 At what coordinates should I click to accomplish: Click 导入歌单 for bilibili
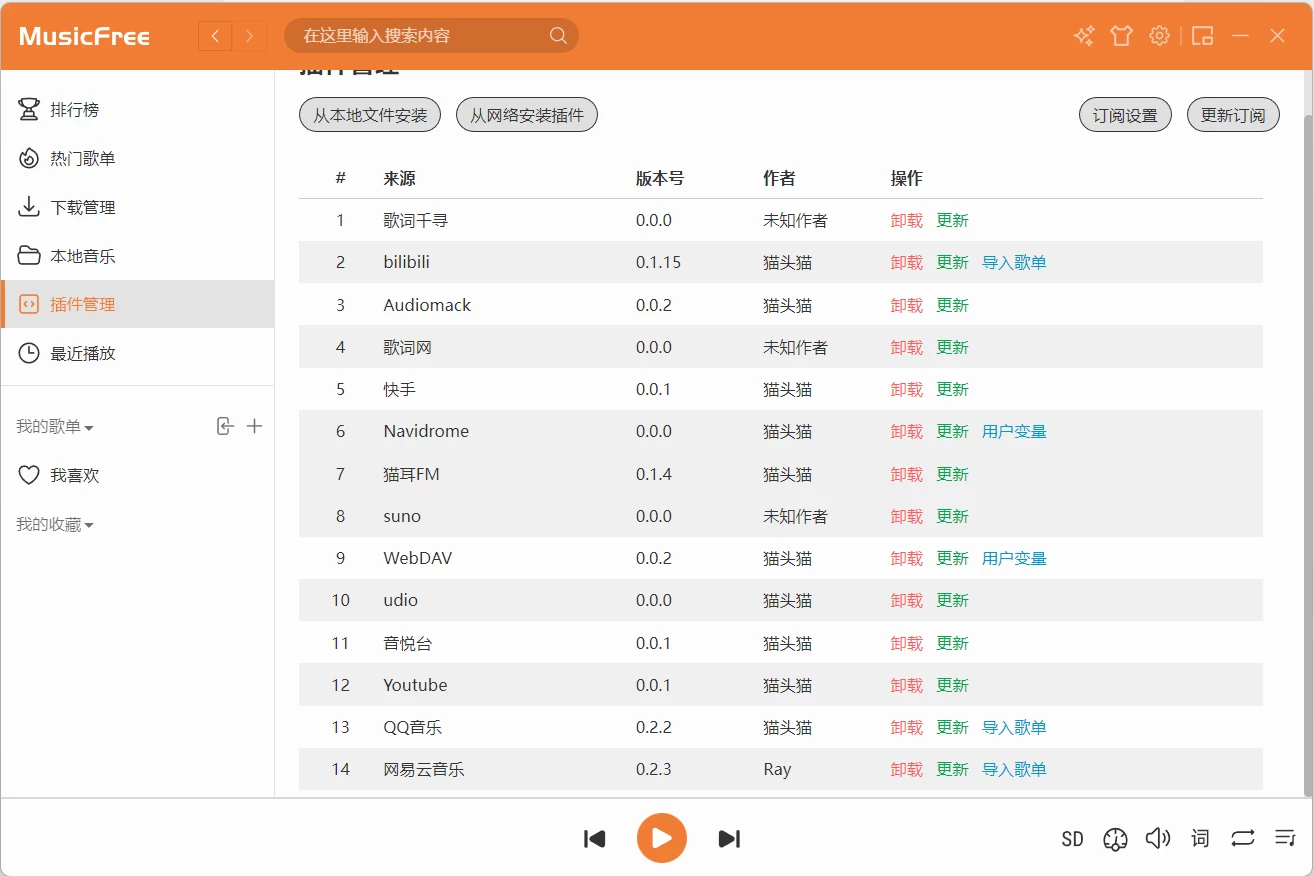[1014, 262]
